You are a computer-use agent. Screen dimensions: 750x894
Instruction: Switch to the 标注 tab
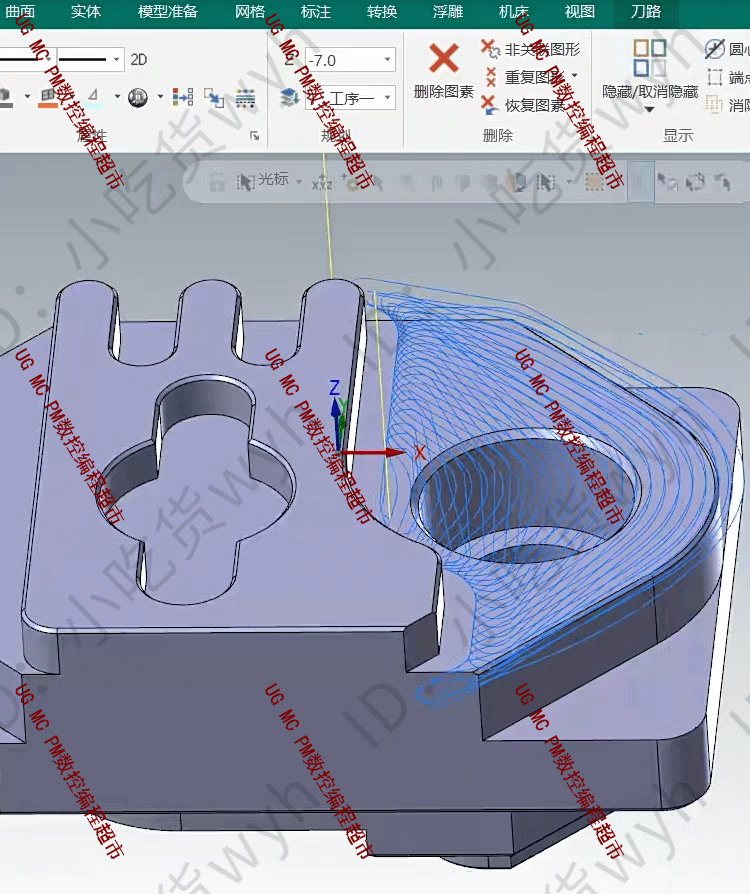[316, 11]
